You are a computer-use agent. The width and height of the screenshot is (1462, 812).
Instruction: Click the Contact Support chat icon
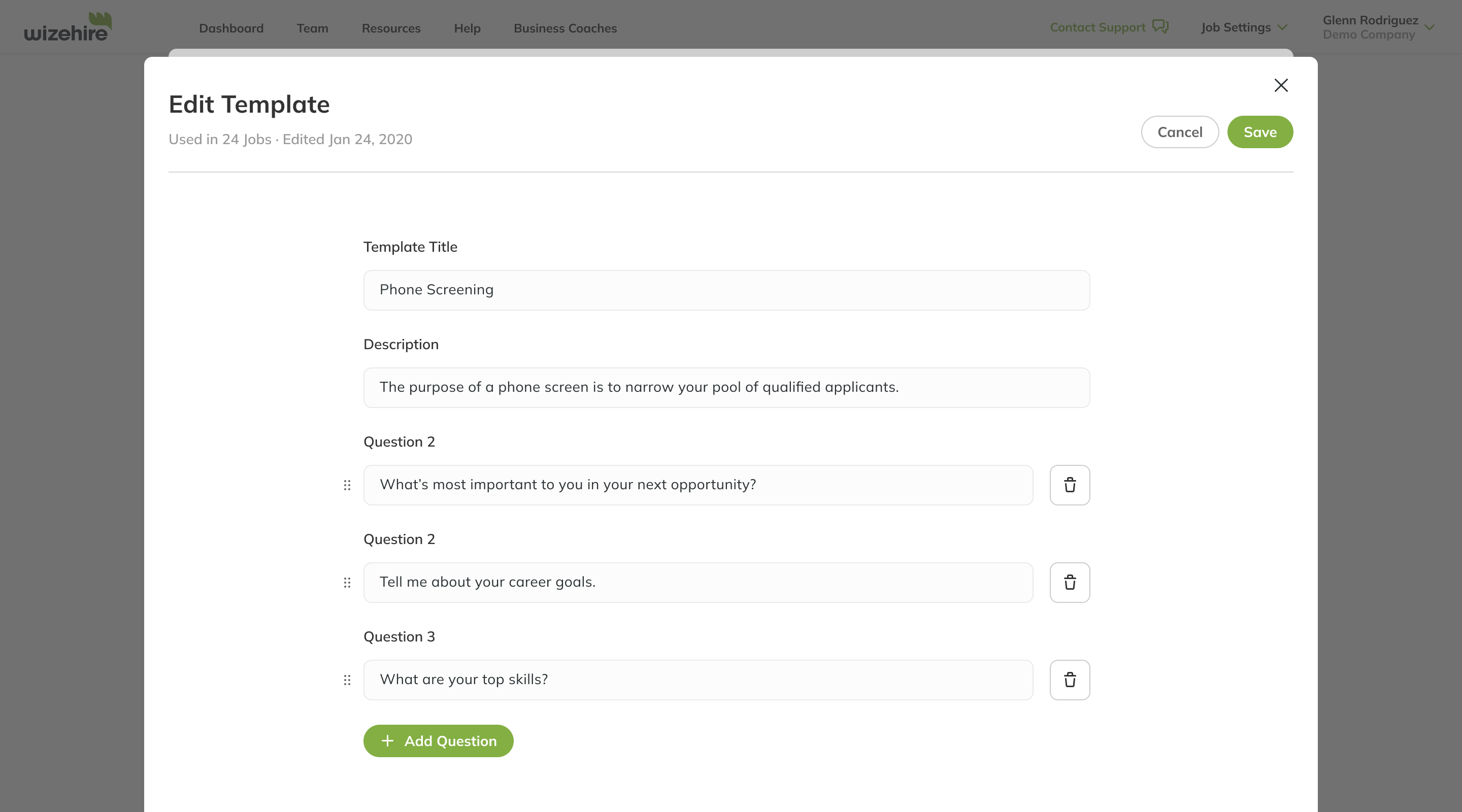pos(1160,27)
